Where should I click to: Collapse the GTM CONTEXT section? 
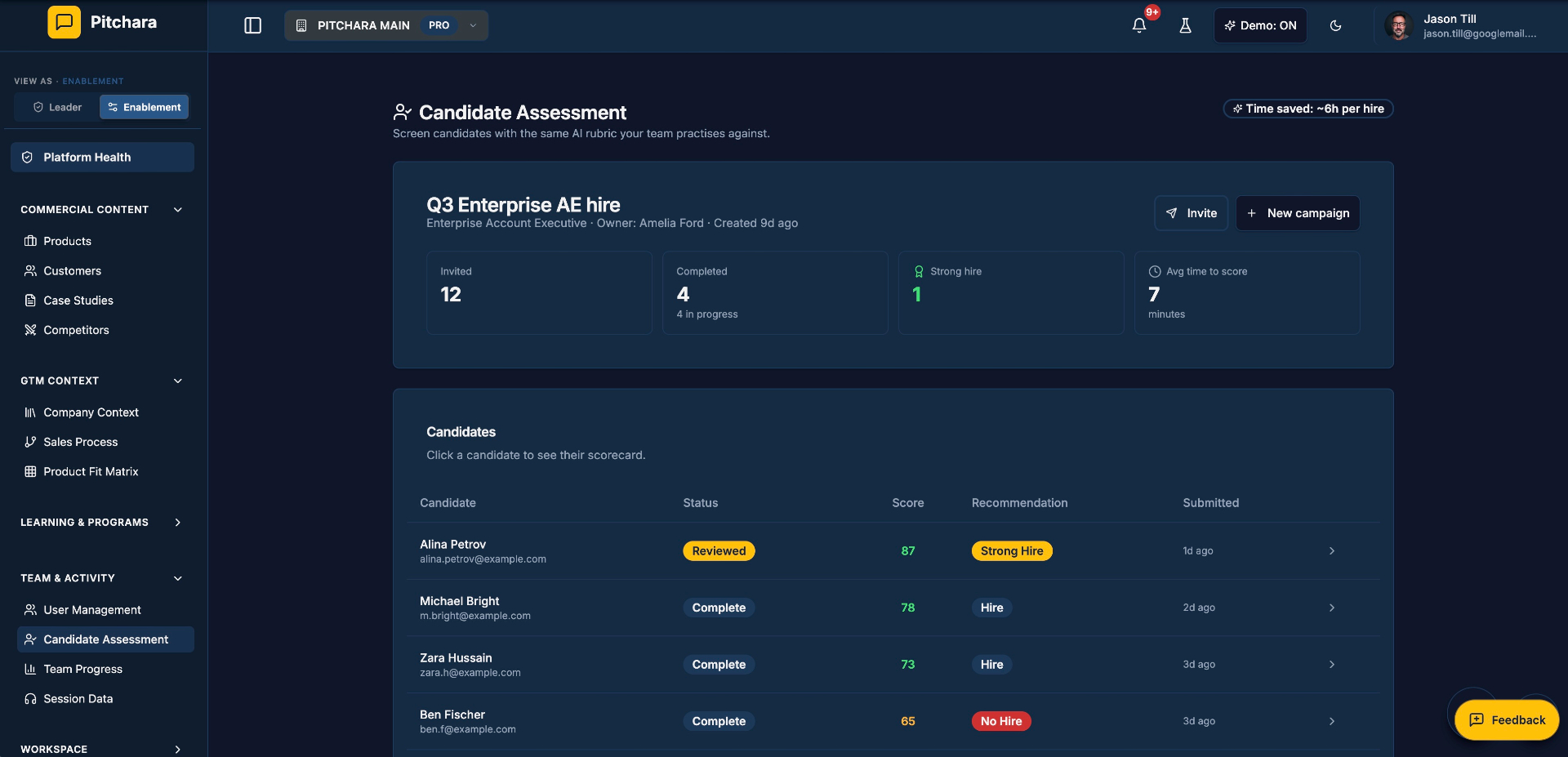178,381
